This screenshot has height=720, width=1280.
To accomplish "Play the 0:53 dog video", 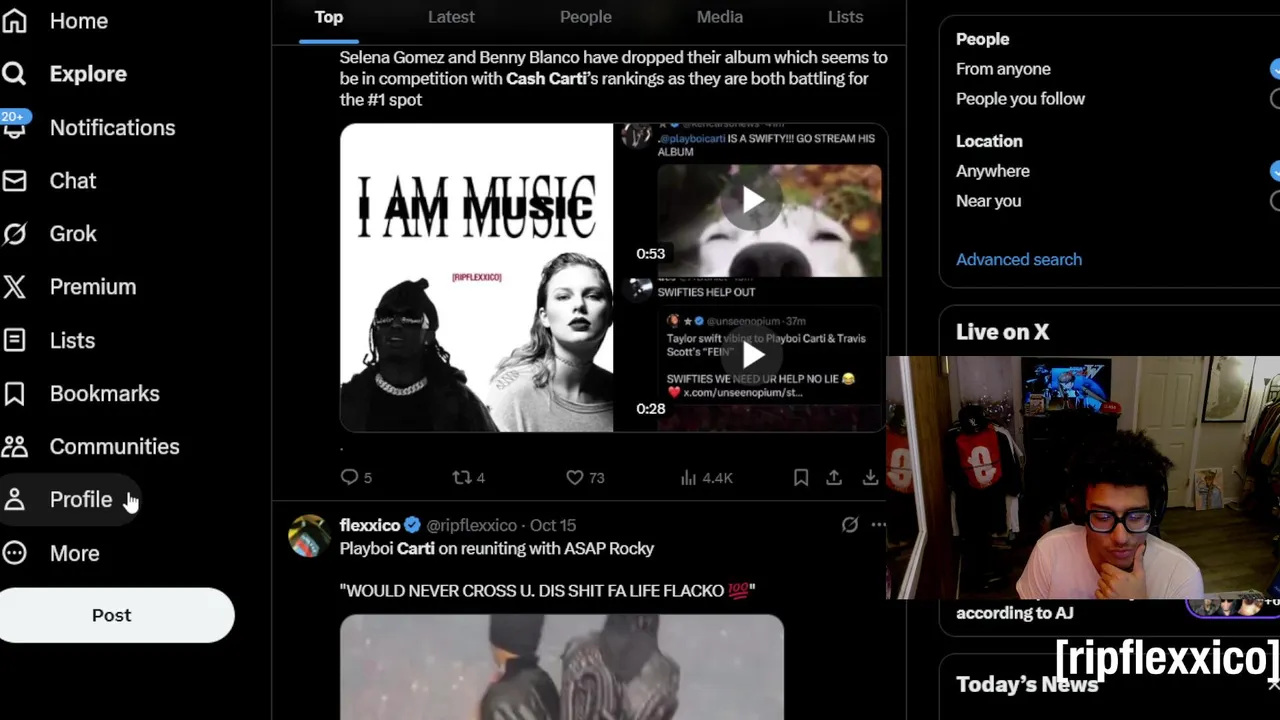I will (753, 200).
